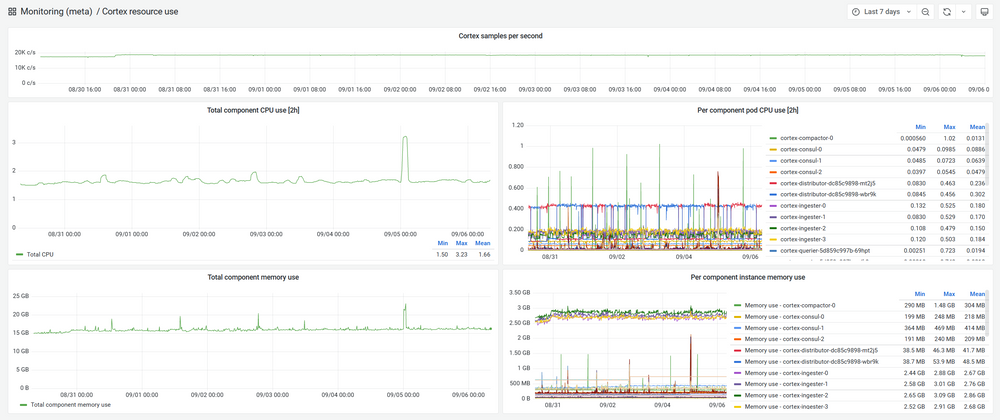The height and width of the screenshot is (420, 1000).
Task: Cycle the display view mode
Action: [x=984, y=12]
